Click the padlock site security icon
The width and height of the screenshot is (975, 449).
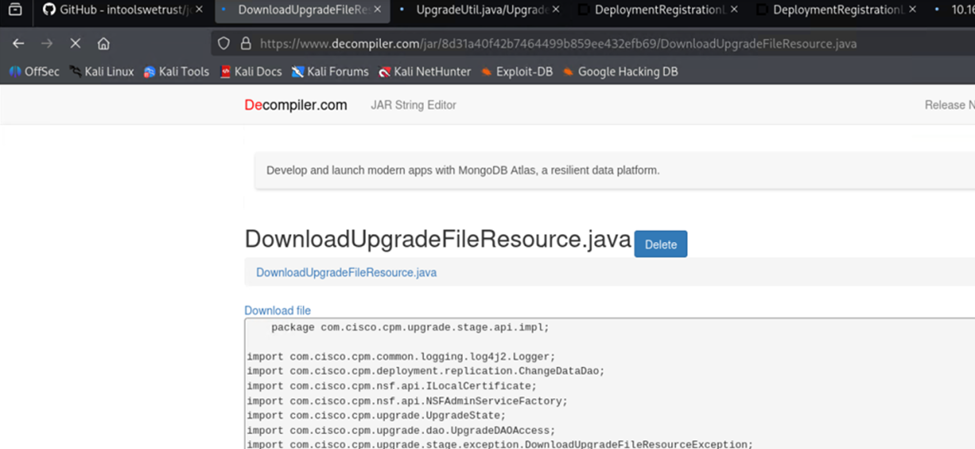pyautogui.click(x=245, y=44)
